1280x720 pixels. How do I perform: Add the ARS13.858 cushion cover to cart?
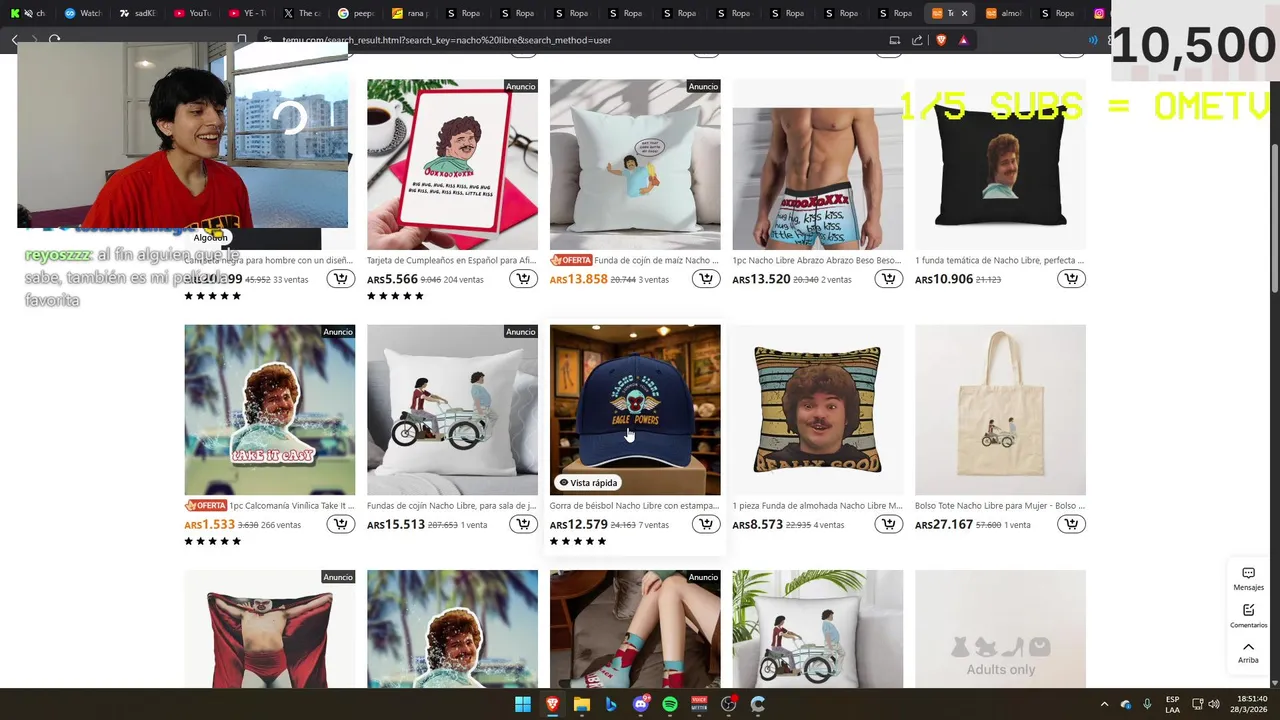pos(706,279)
